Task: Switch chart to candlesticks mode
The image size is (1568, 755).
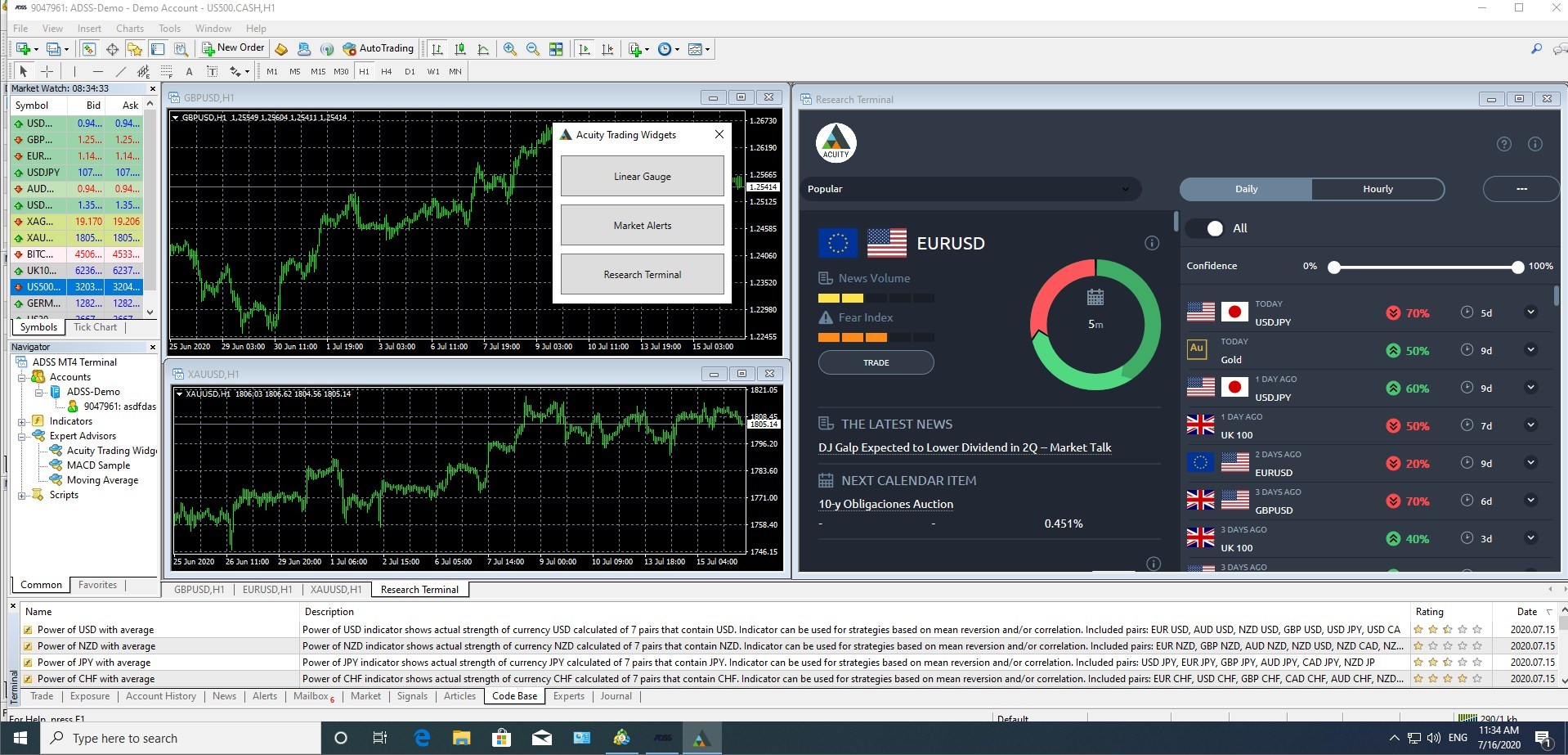Action: point(460,49)
